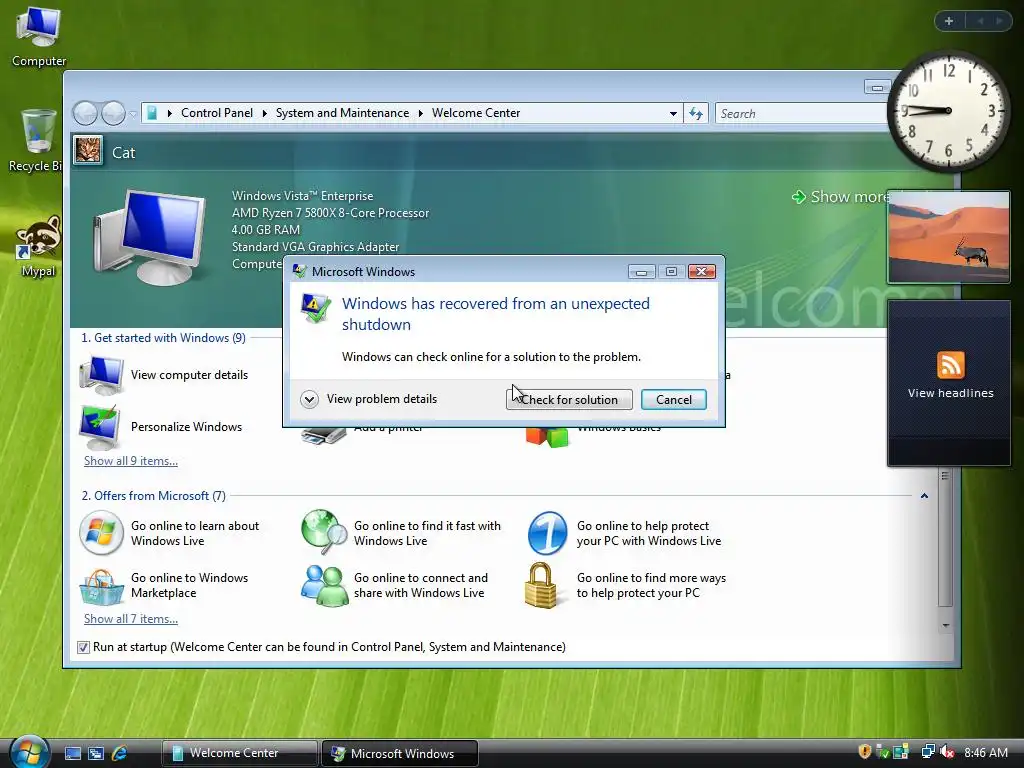Open the recent pages dropdown arrow

[x=133, y=114]
